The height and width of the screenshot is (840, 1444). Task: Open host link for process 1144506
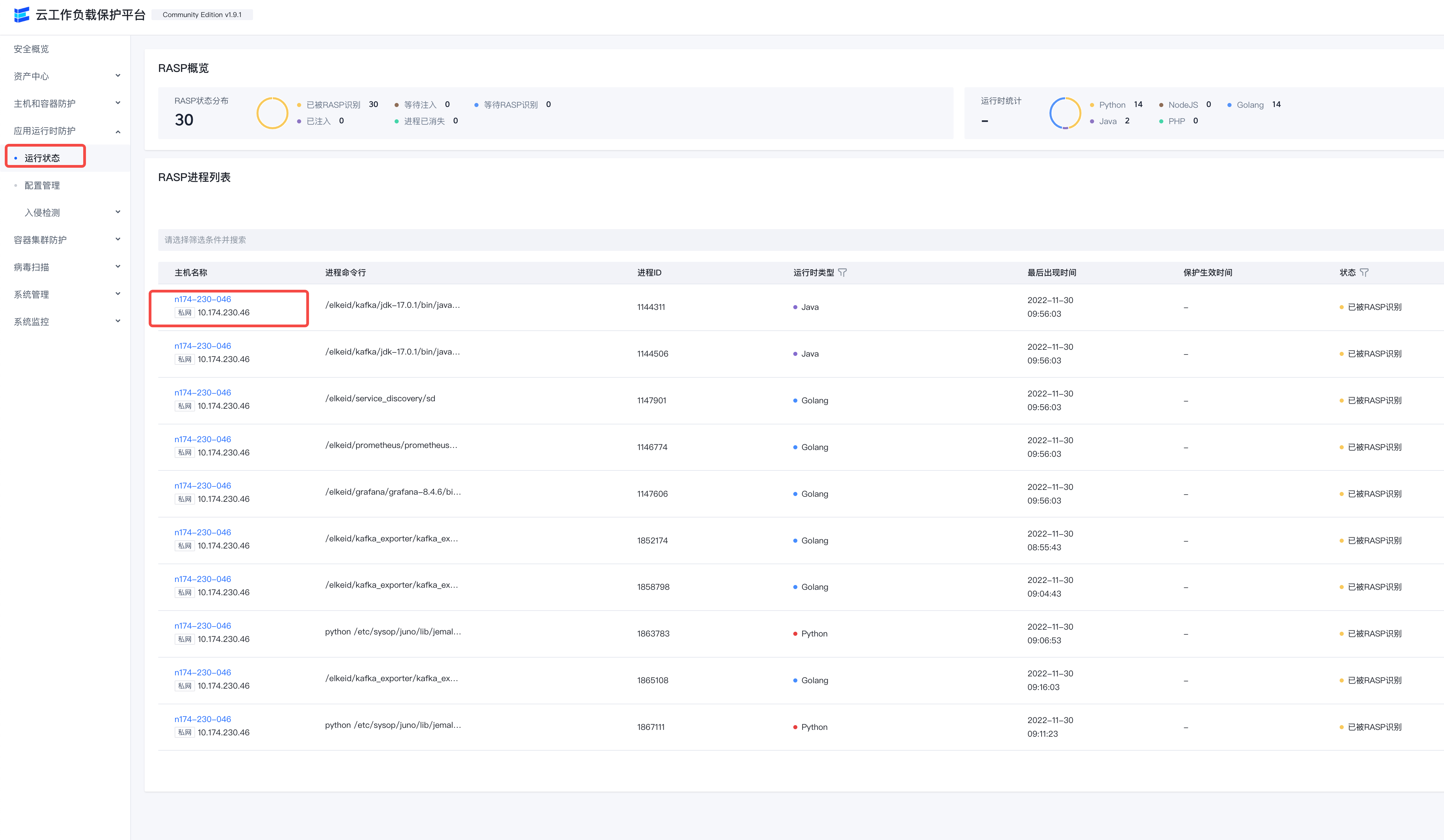(x=203, y=346)
